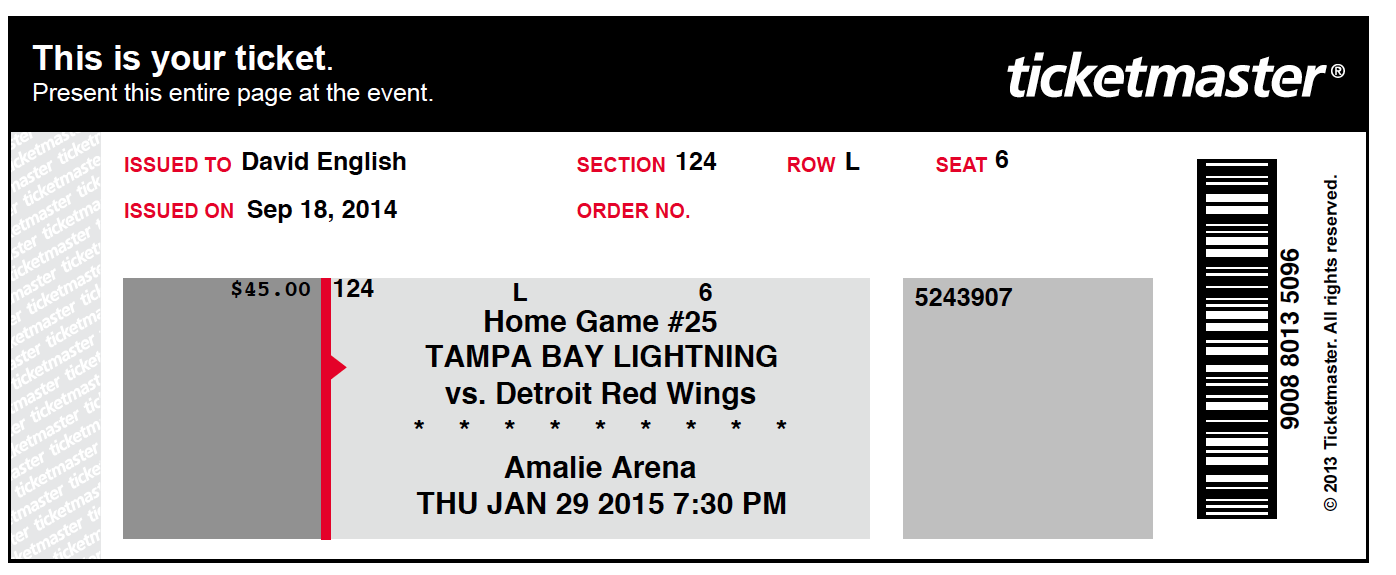
Task: Click ticket number 5243907
Action: [963, 297]
